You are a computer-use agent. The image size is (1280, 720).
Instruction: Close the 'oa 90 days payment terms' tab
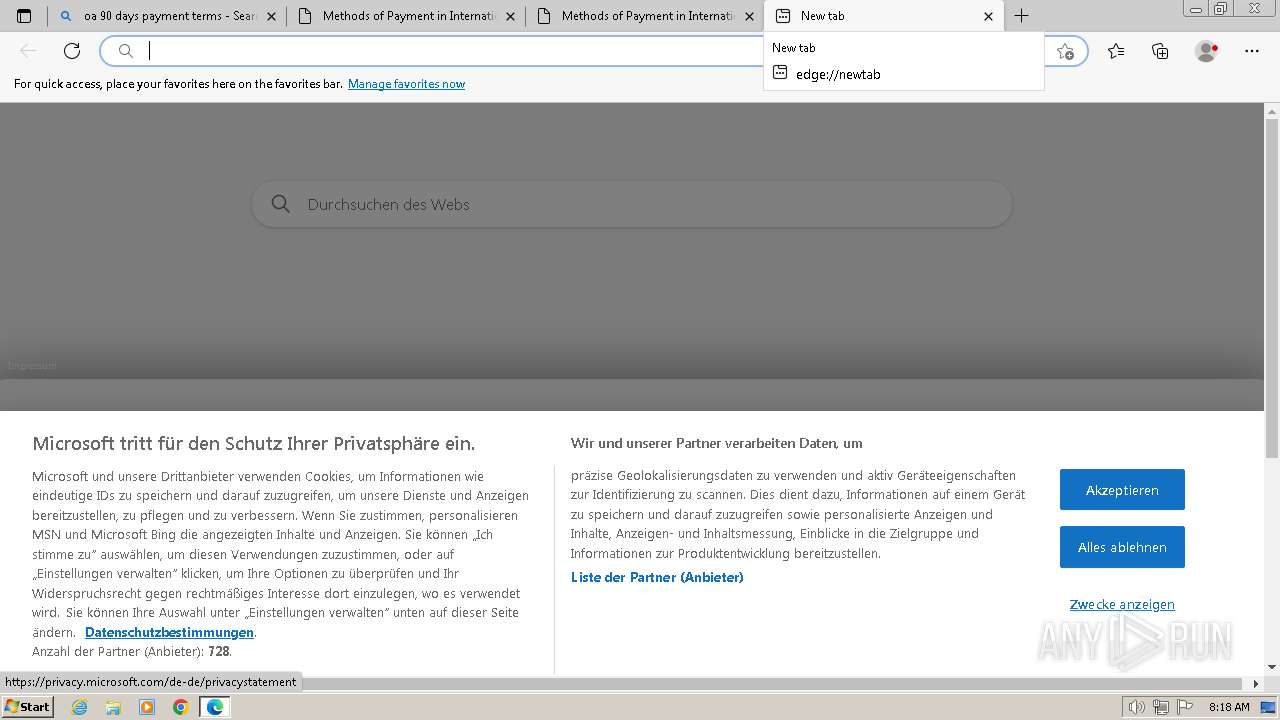pos(271,16)
